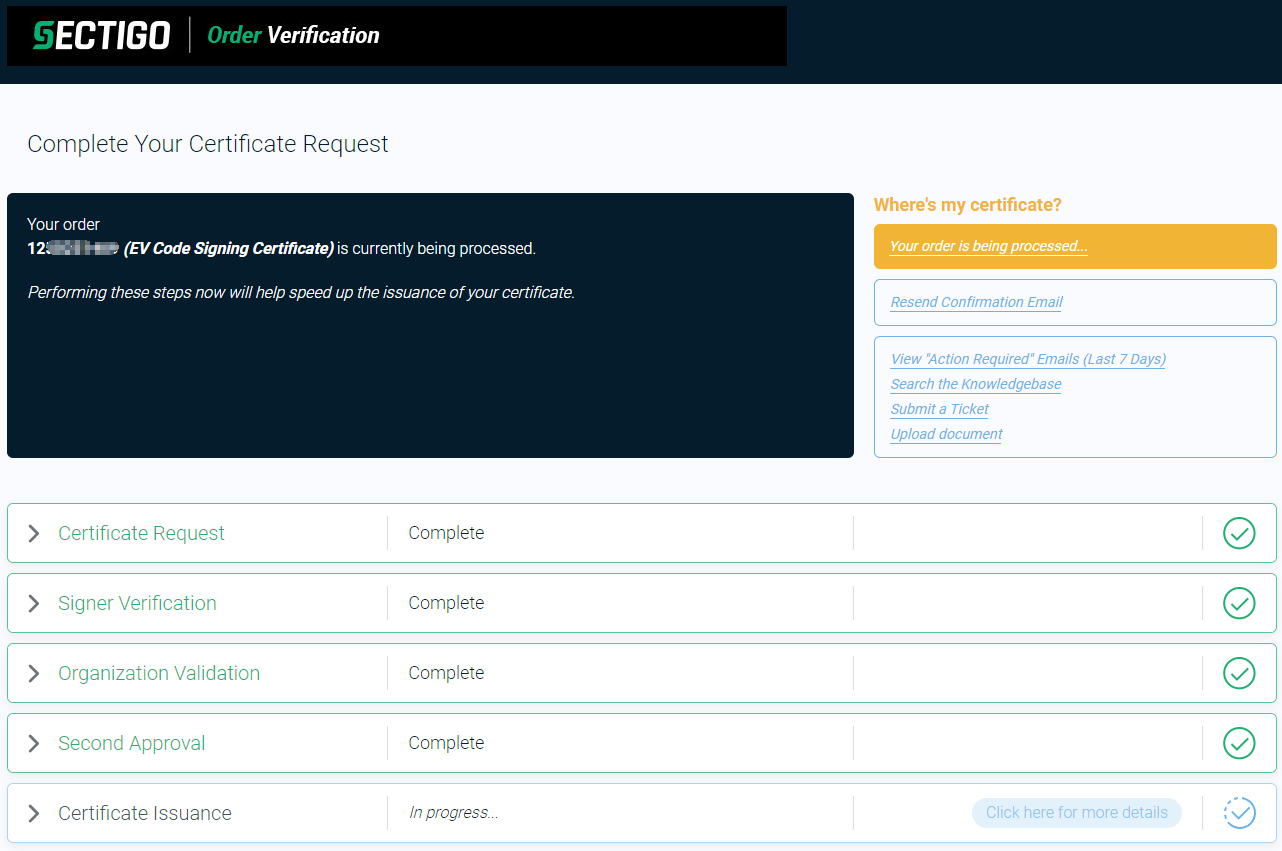Image resolution: width=1282 pixels, height=851 pixels.
Task: Open Search the Knowledgebase link
Action: tap(975, 384)
